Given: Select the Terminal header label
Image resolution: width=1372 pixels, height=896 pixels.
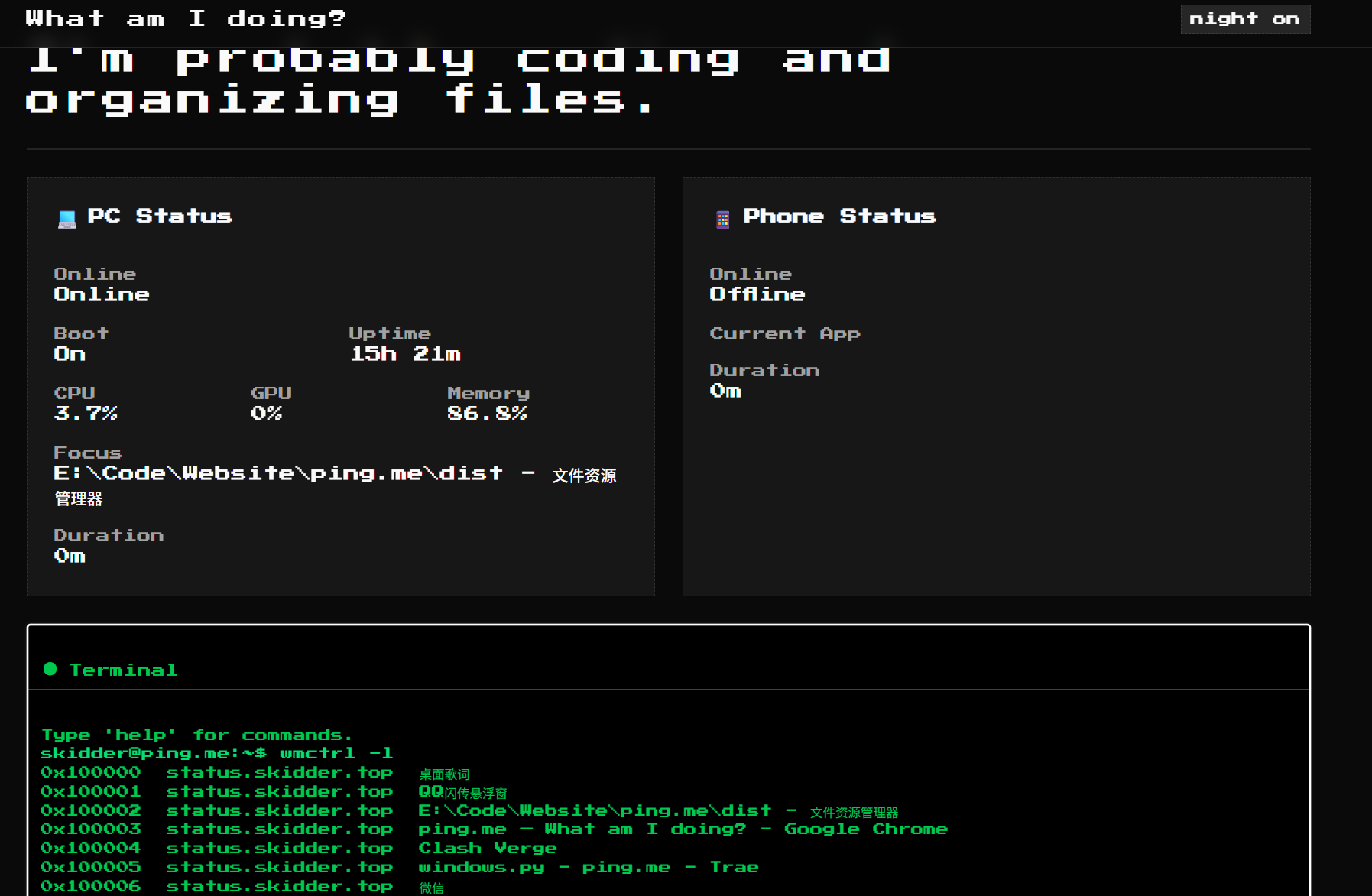Looking at the screenshot, I should pos(124,670).
